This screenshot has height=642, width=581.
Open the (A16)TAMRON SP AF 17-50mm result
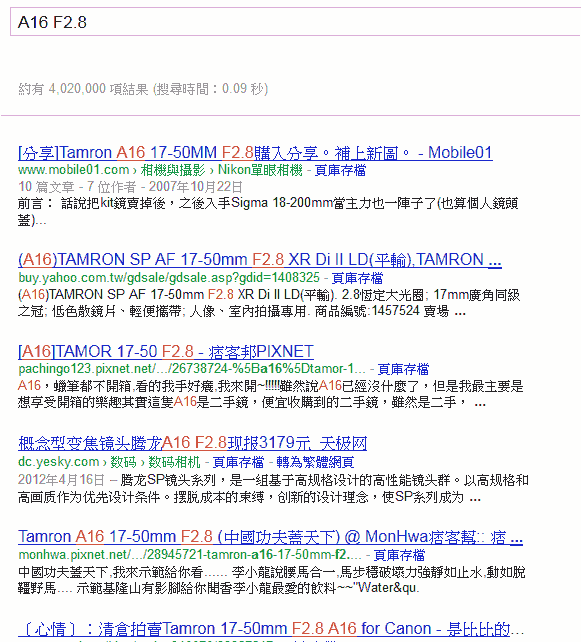(x=260, y=260)
